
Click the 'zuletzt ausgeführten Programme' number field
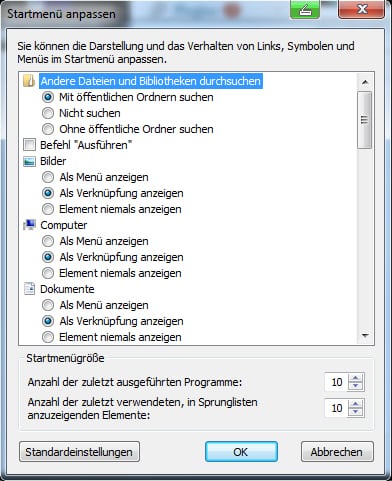tap(336, 382)
